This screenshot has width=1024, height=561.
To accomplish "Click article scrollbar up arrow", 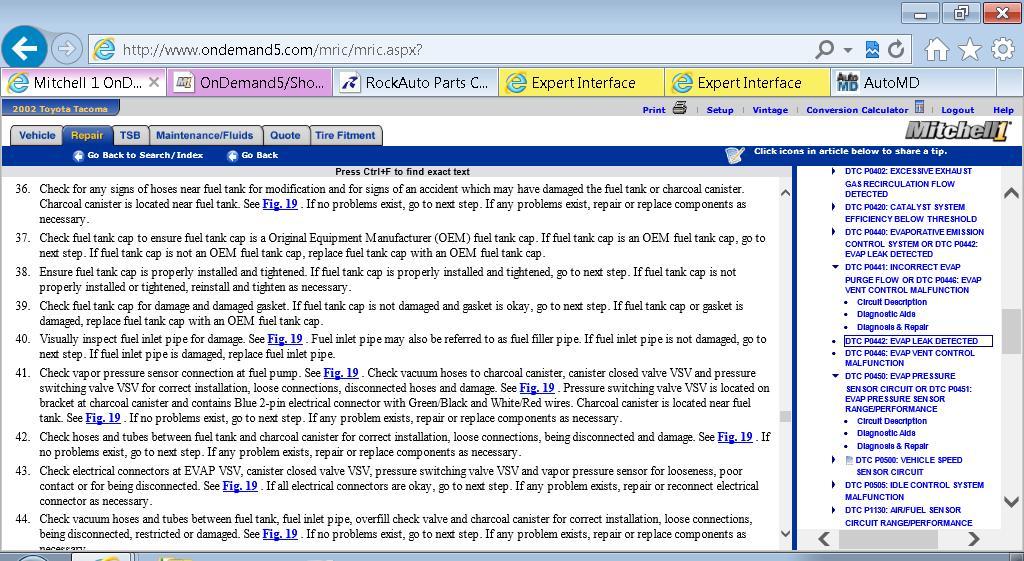I will point(786,193).
